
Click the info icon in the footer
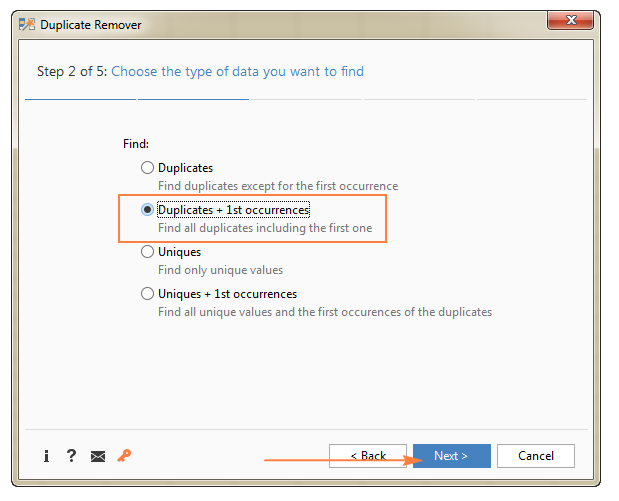coord(46,456)
